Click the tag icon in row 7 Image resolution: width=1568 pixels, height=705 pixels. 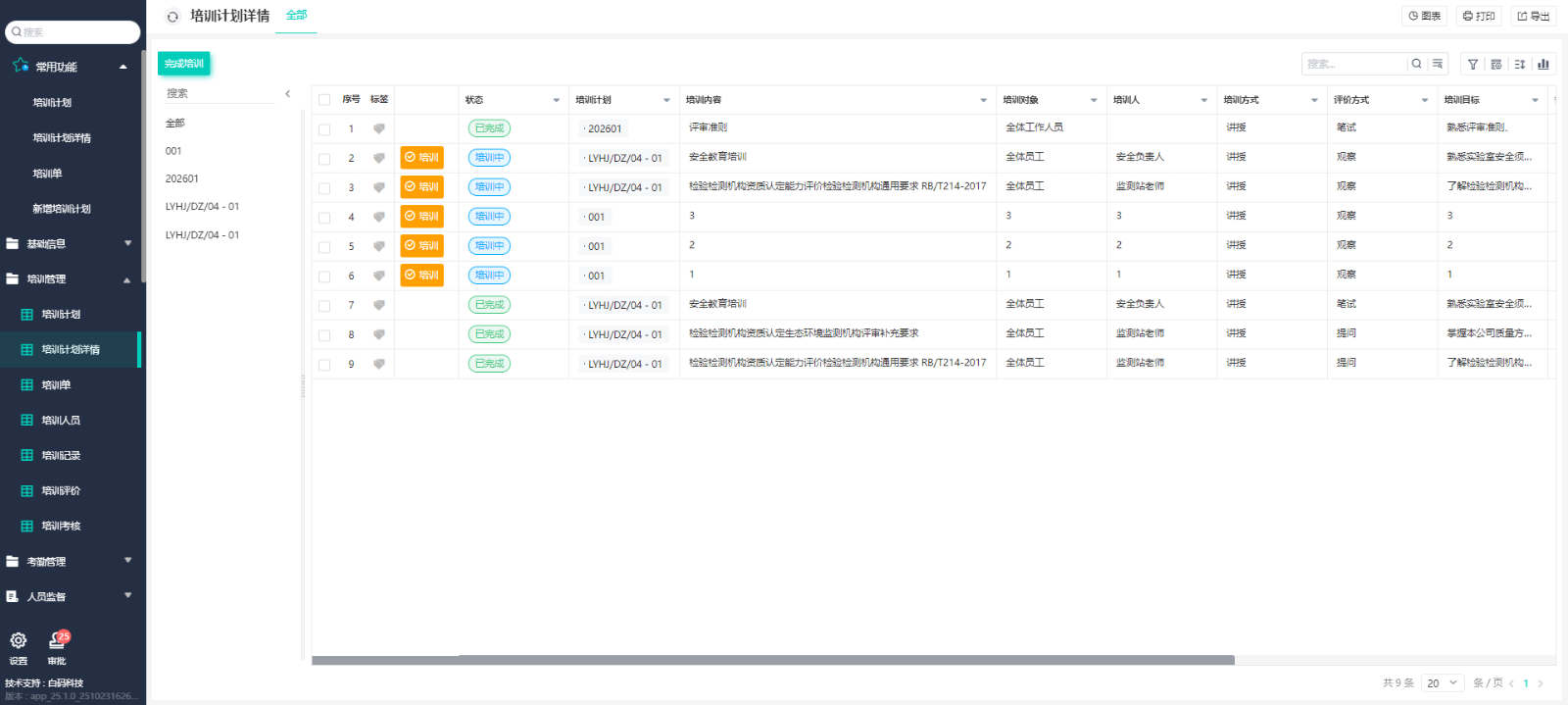click(x=379, y=305)
